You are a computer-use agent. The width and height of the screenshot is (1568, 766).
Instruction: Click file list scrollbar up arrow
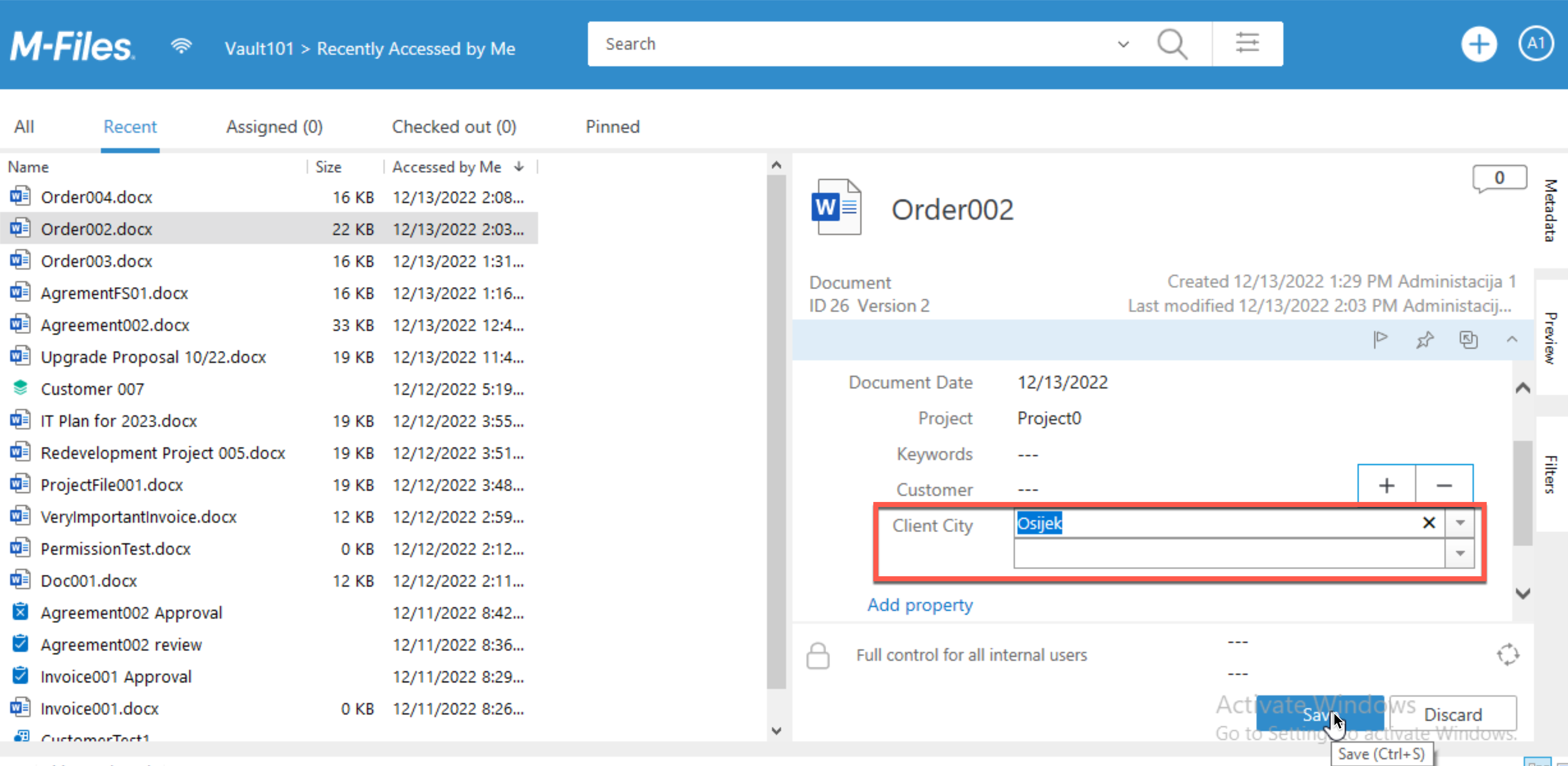[776, 165]
